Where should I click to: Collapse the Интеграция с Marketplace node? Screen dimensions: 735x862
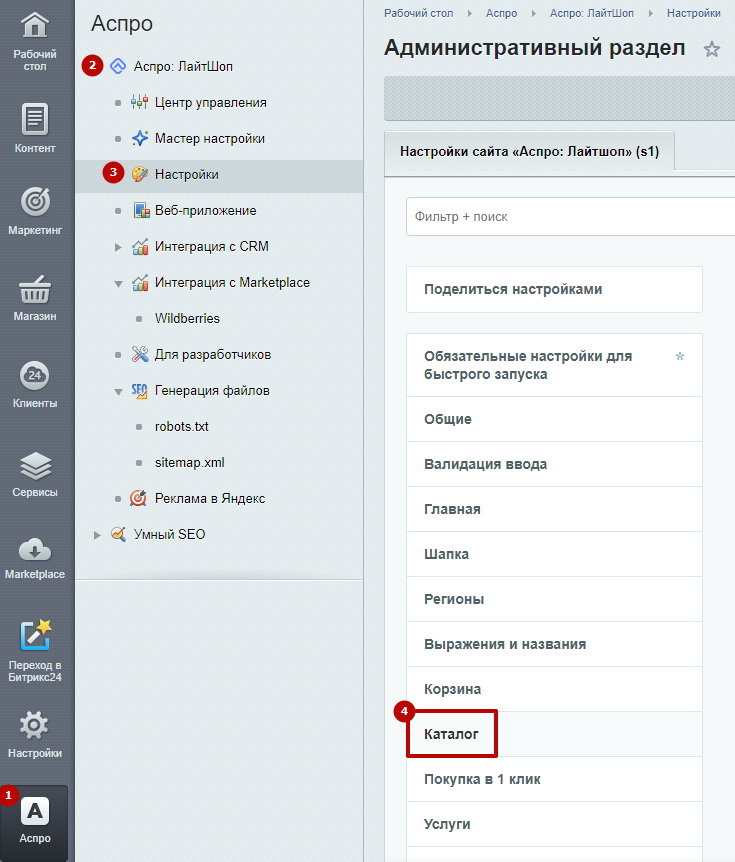coord(118,284)
